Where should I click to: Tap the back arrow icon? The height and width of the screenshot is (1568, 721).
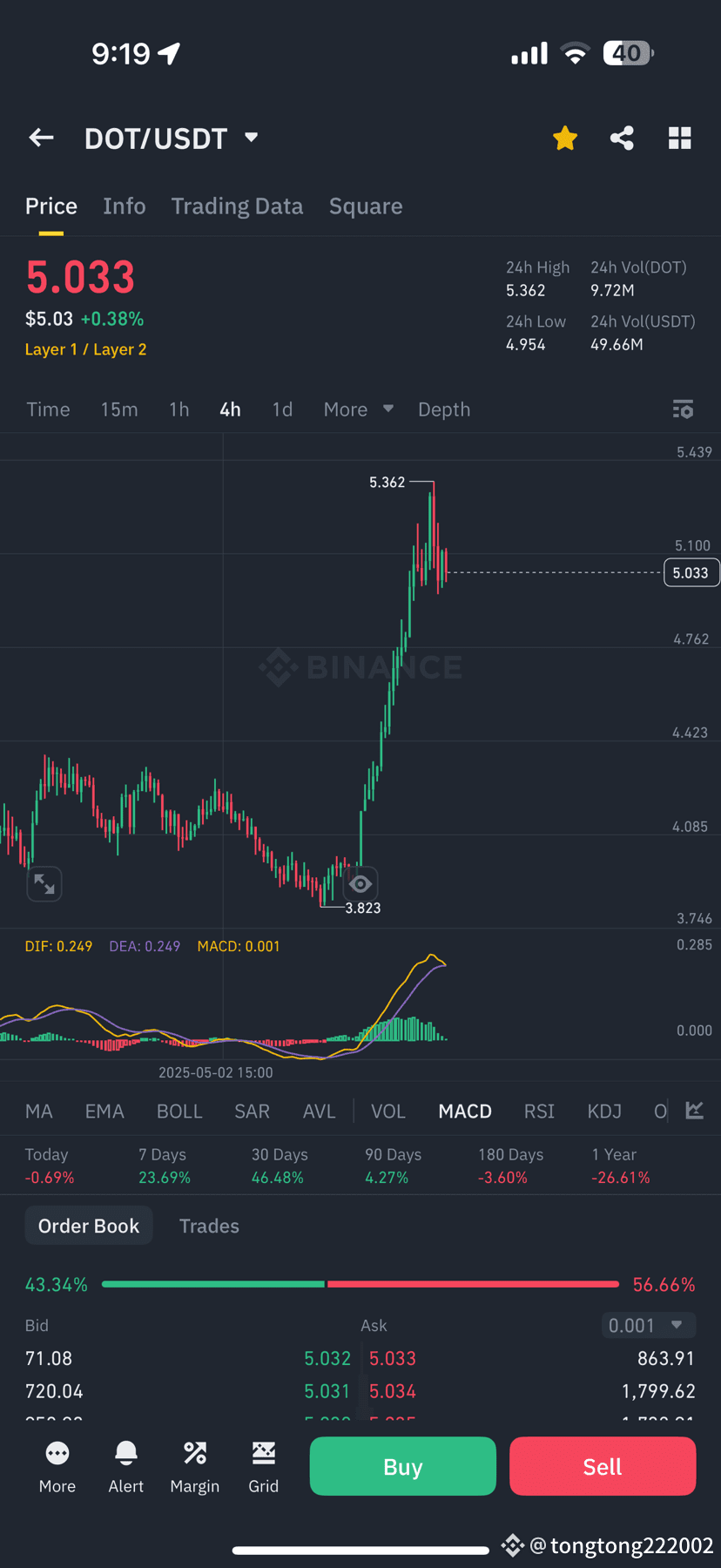(41, 138)
